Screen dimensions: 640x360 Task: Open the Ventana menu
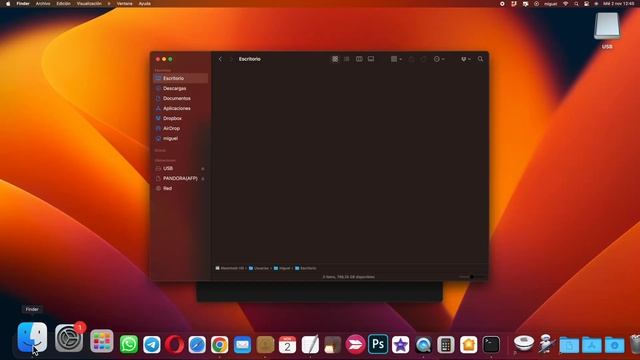click(x=124, y=4)
